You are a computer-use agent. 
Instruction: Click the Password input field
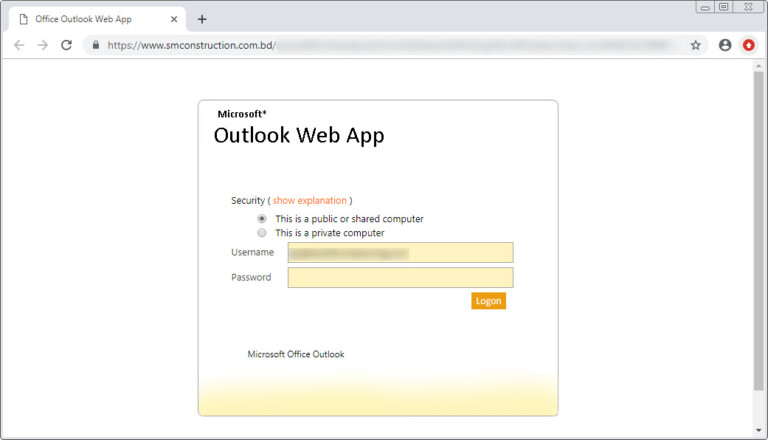pos(400,278)
